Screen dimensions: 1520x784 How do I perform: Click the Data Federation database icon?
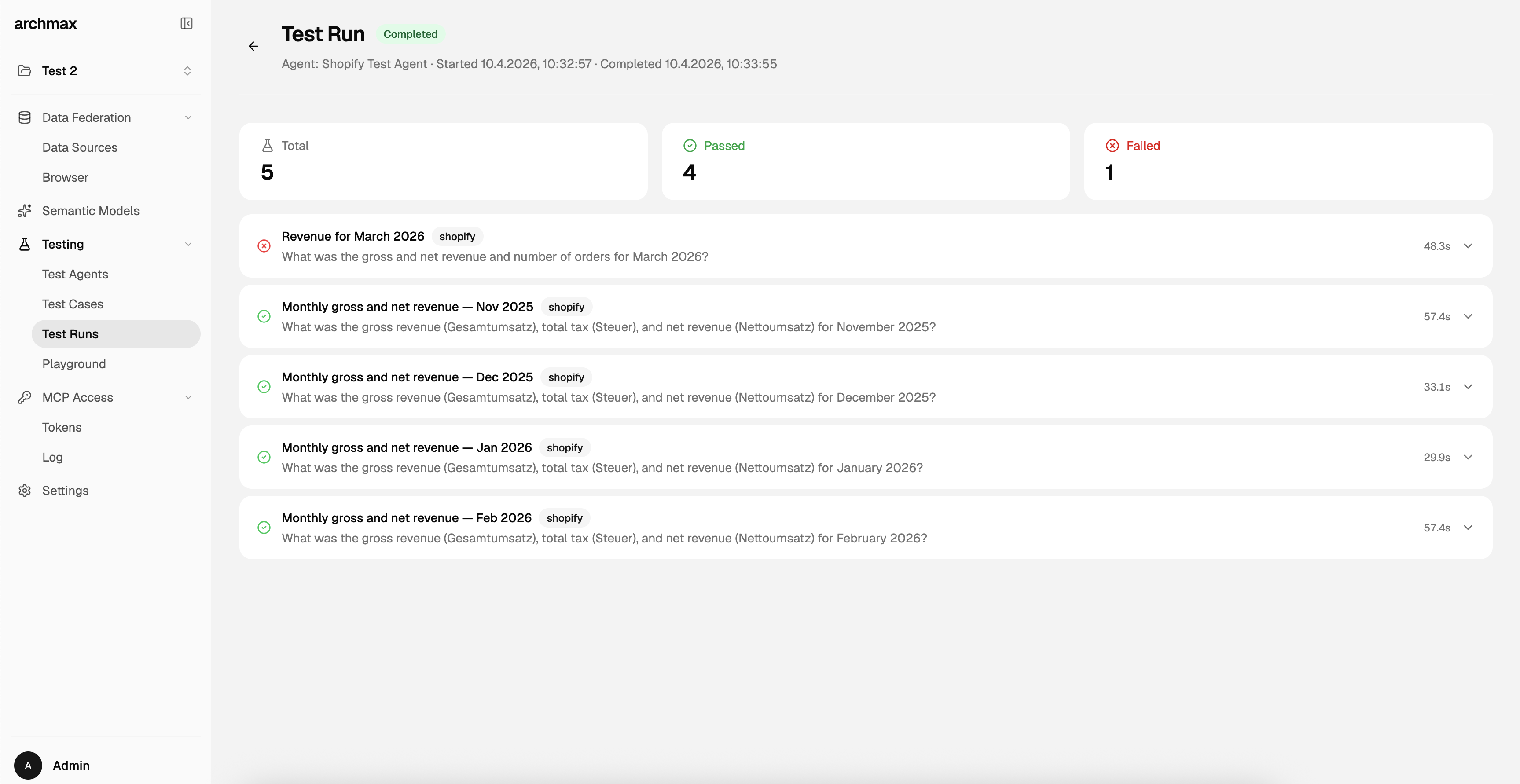[x=24, y=117]
